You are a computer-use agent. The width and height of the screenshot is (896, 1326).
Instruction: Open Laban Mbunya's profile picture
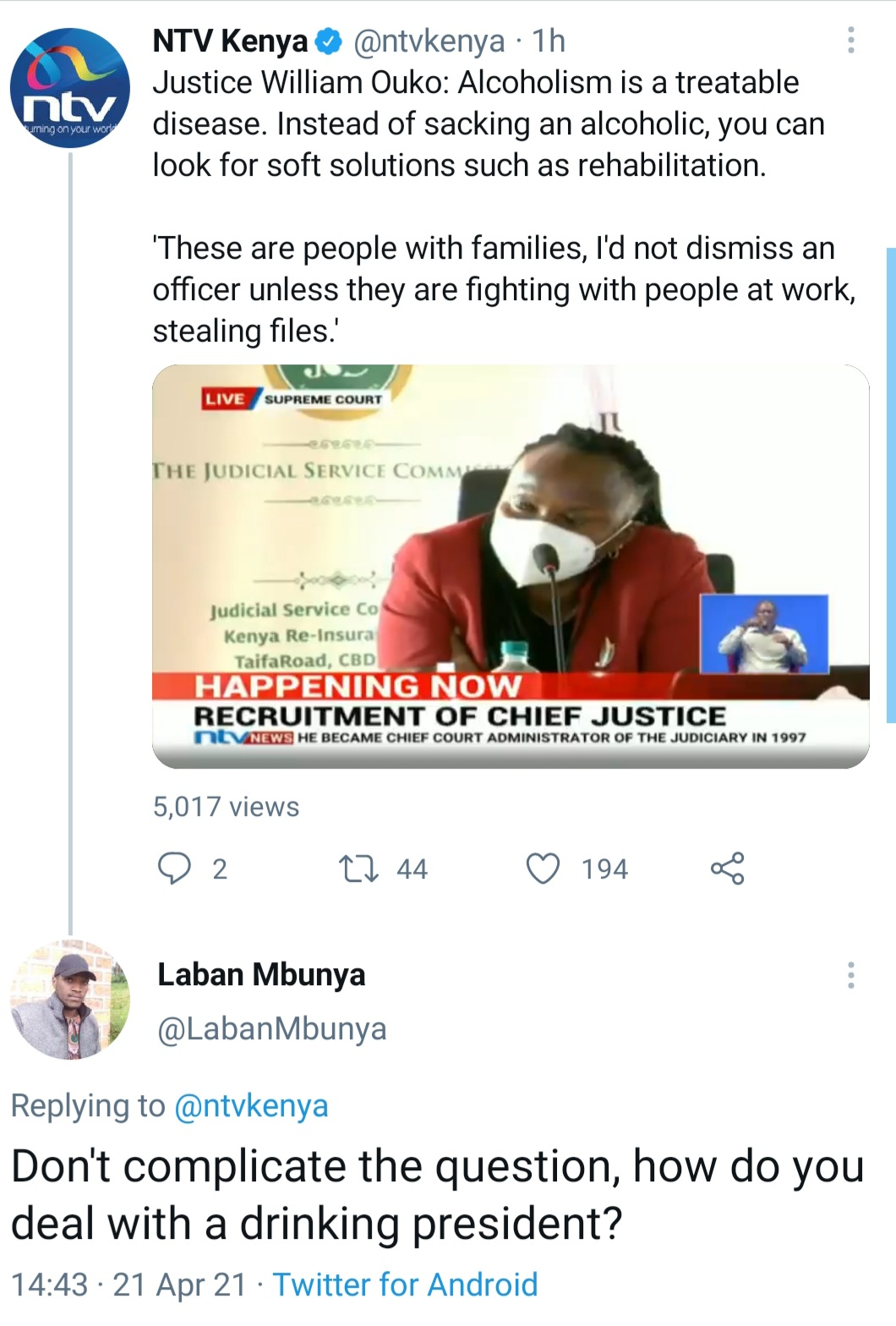click(70, 999)
